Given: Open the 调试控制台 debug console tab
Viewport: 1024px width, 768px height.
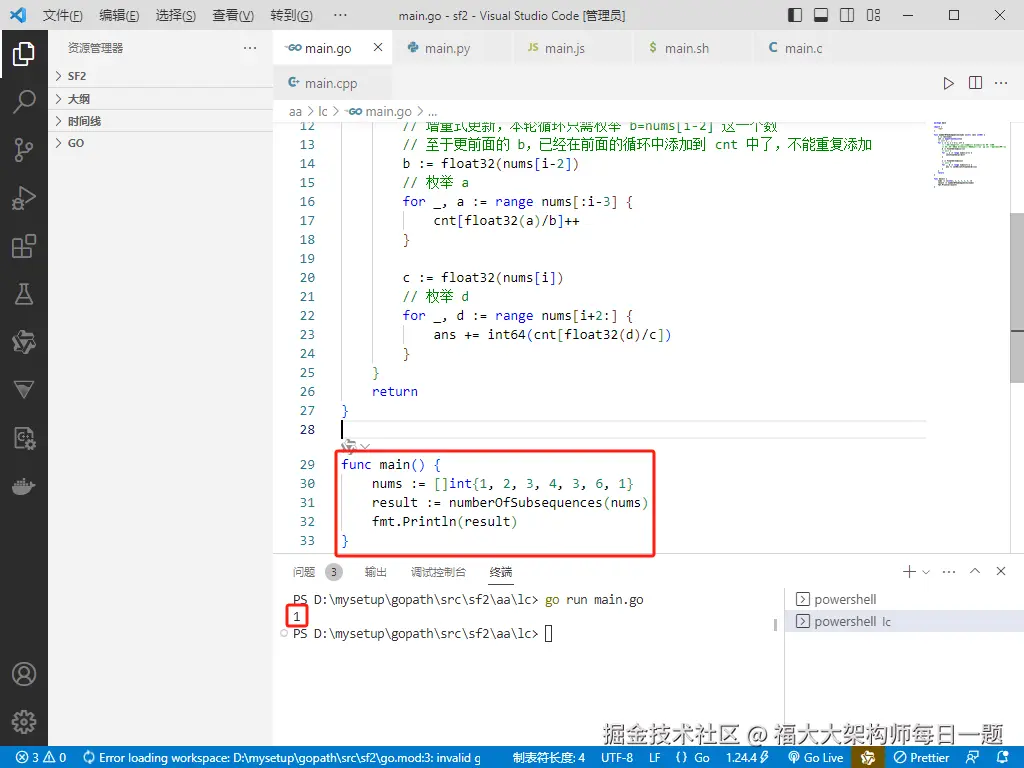Looking at the screenshot, I should 438,572.
